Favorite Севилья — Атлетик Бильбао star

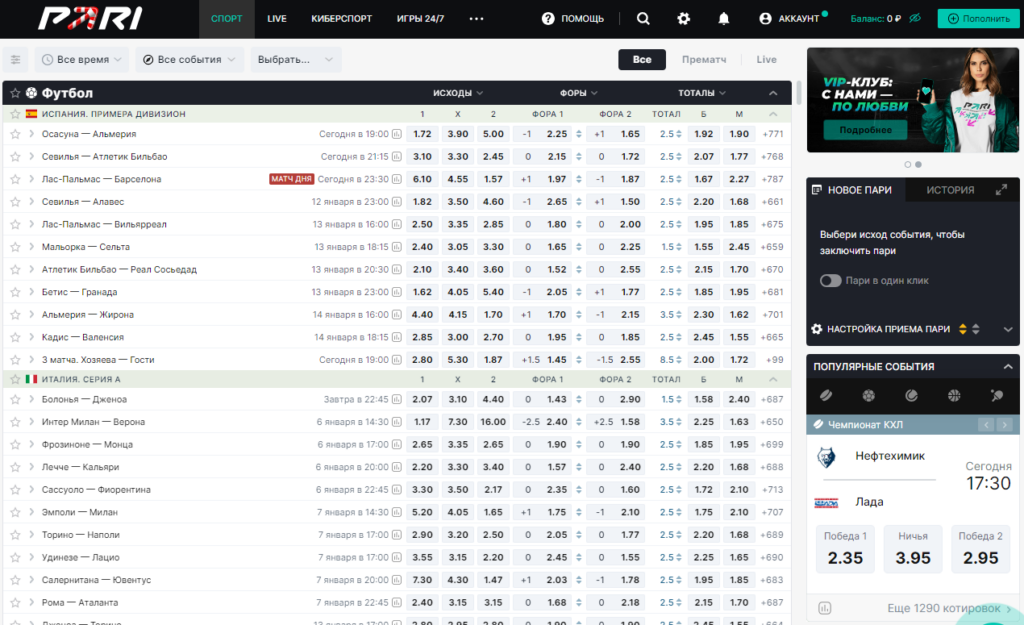click(x=15, y=157)
